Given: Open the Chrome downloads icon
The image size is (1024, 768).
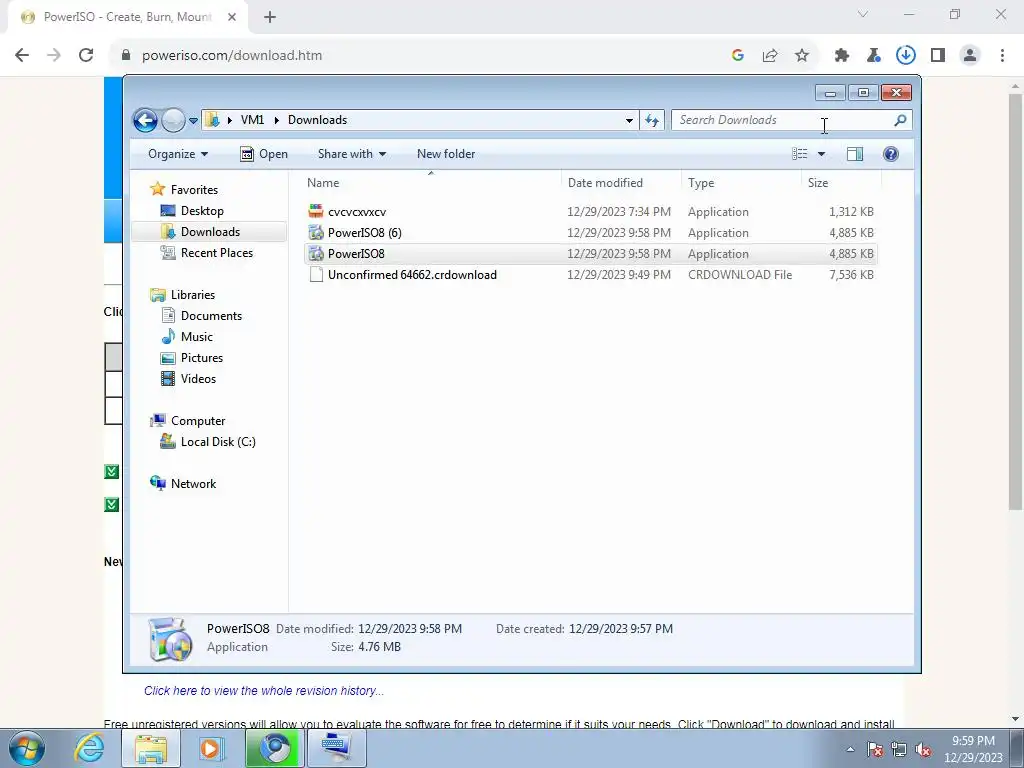Looking at the screenshot, I should tap(906, 56).
